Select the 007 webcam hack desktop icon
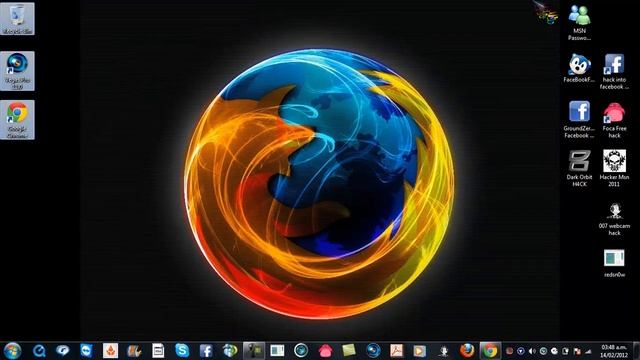 pyautogui.click(x=614, y=219)
